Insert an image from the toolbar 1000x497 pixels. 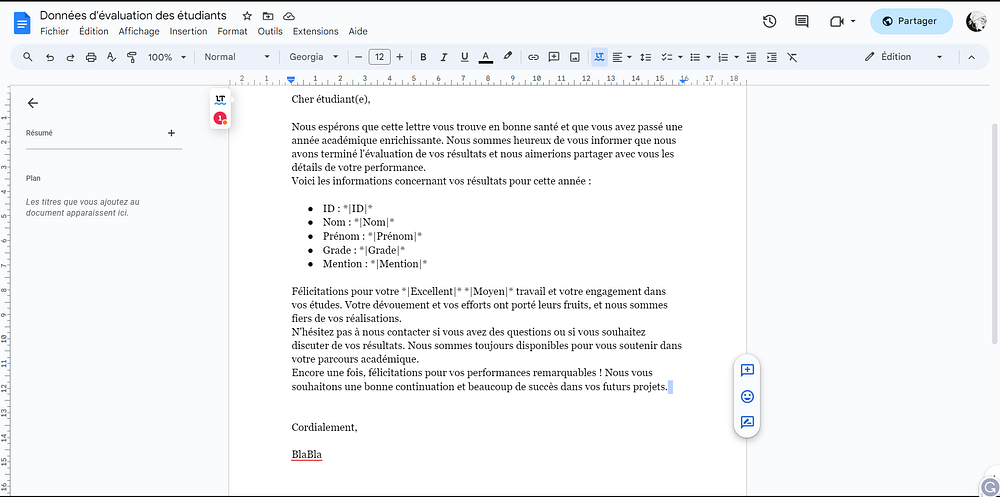coord(575,57)
